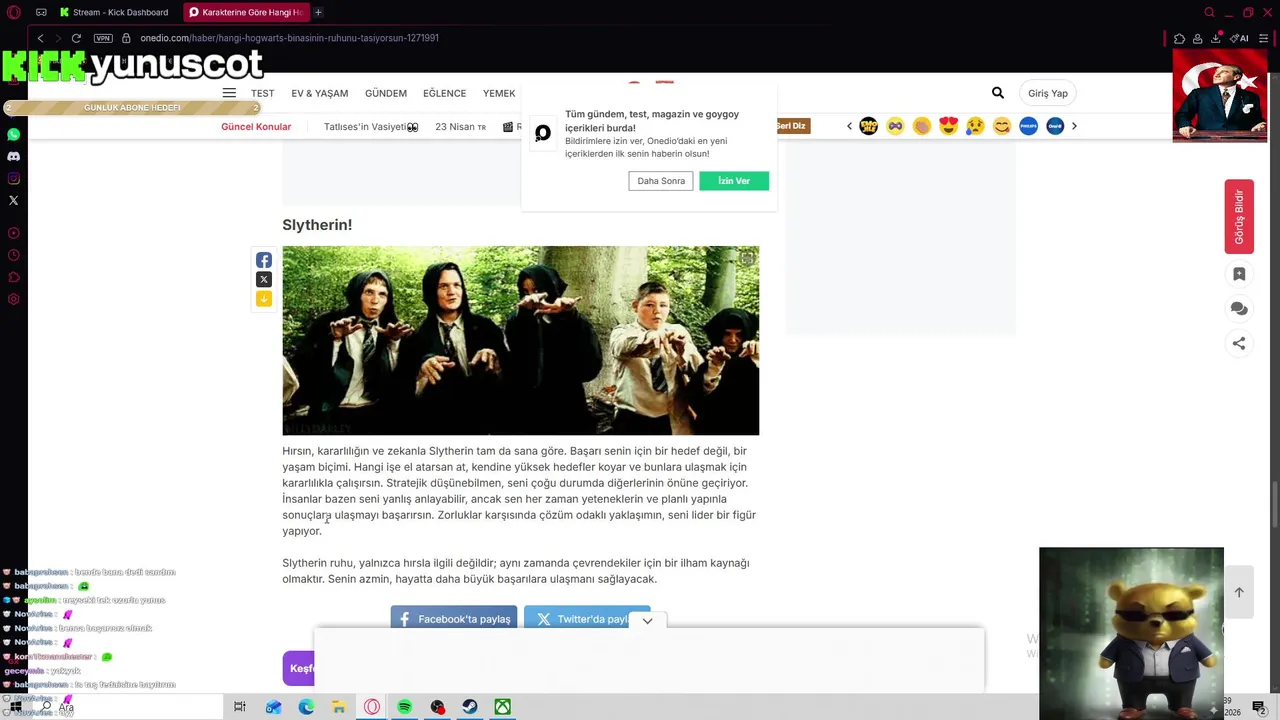Click the yellow down-arrow share icon

click(x=264, y=299)
